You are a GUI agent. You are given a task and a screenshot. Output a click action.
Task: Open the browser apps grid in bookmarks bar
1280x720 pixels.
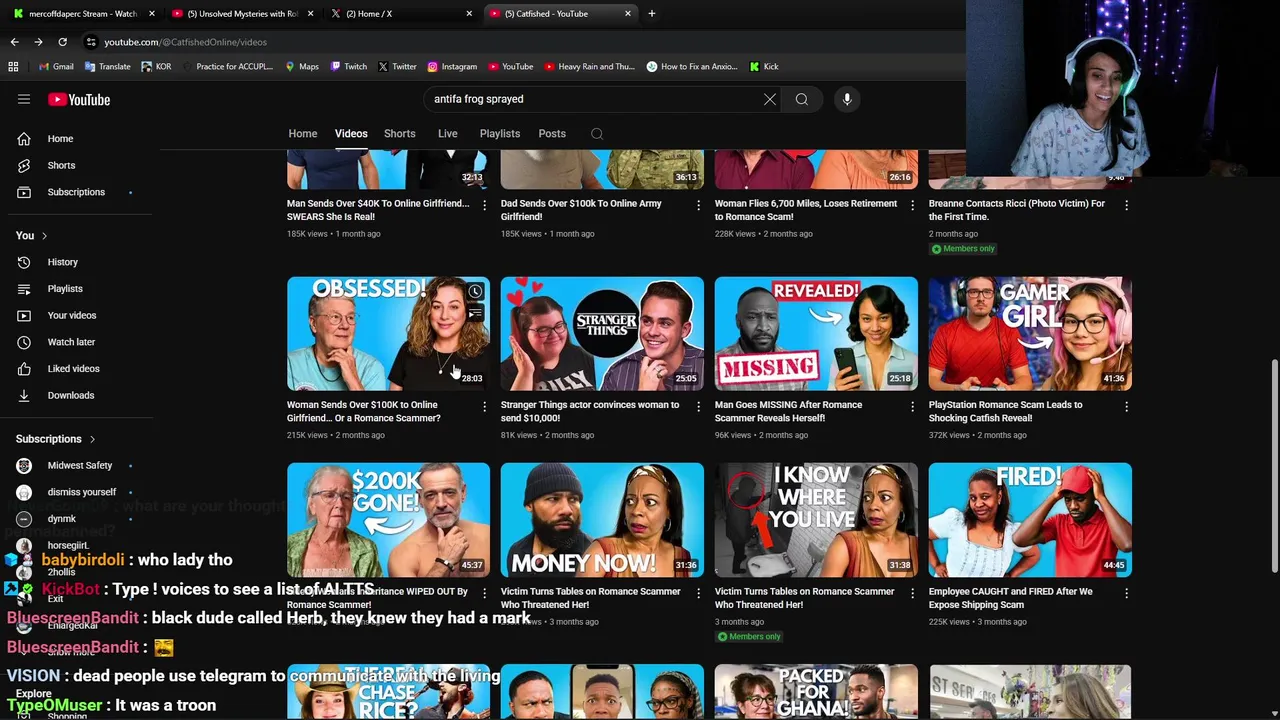[x=13, y=66]
